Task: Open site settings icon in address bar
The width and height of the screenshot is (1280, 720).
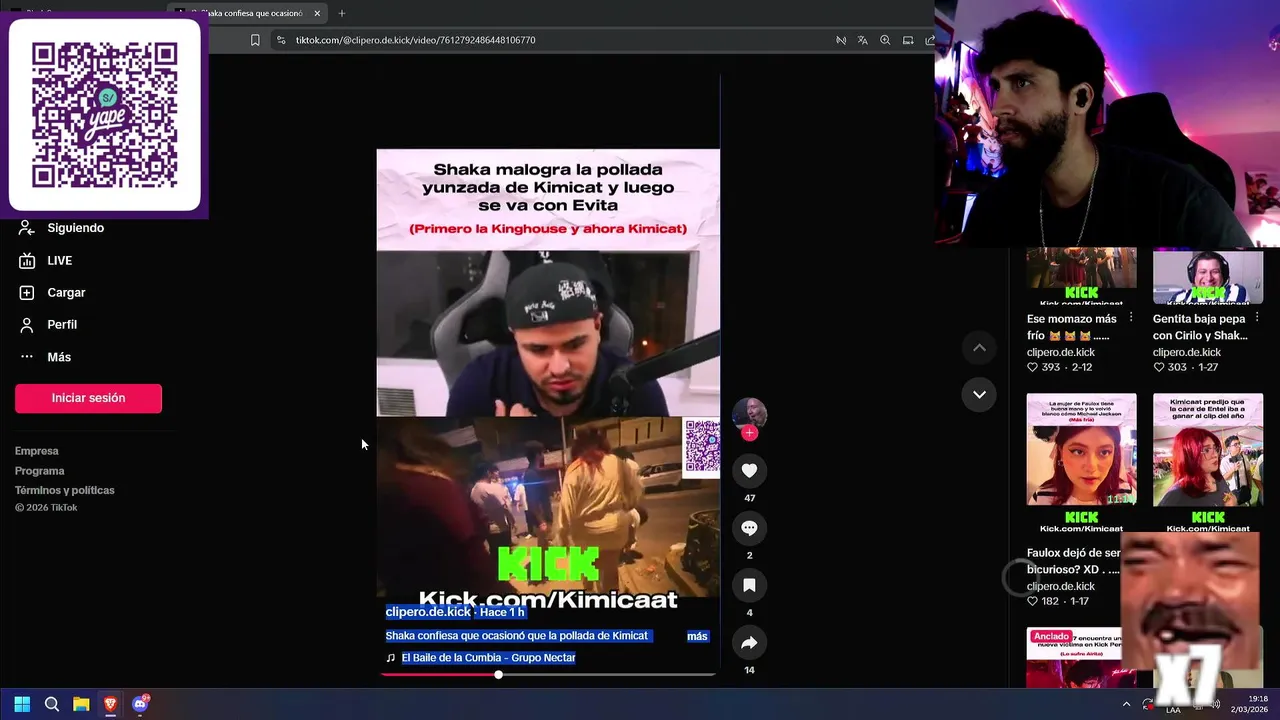Action: (281, 40)
